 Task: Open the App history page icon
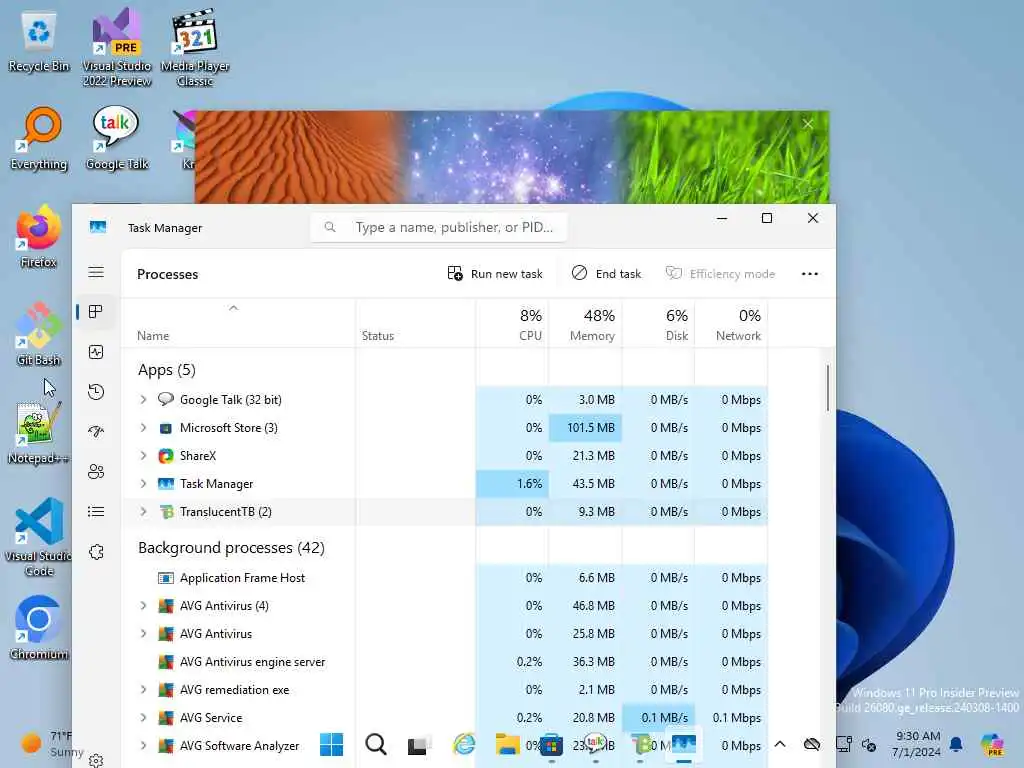tap(96, 392)
